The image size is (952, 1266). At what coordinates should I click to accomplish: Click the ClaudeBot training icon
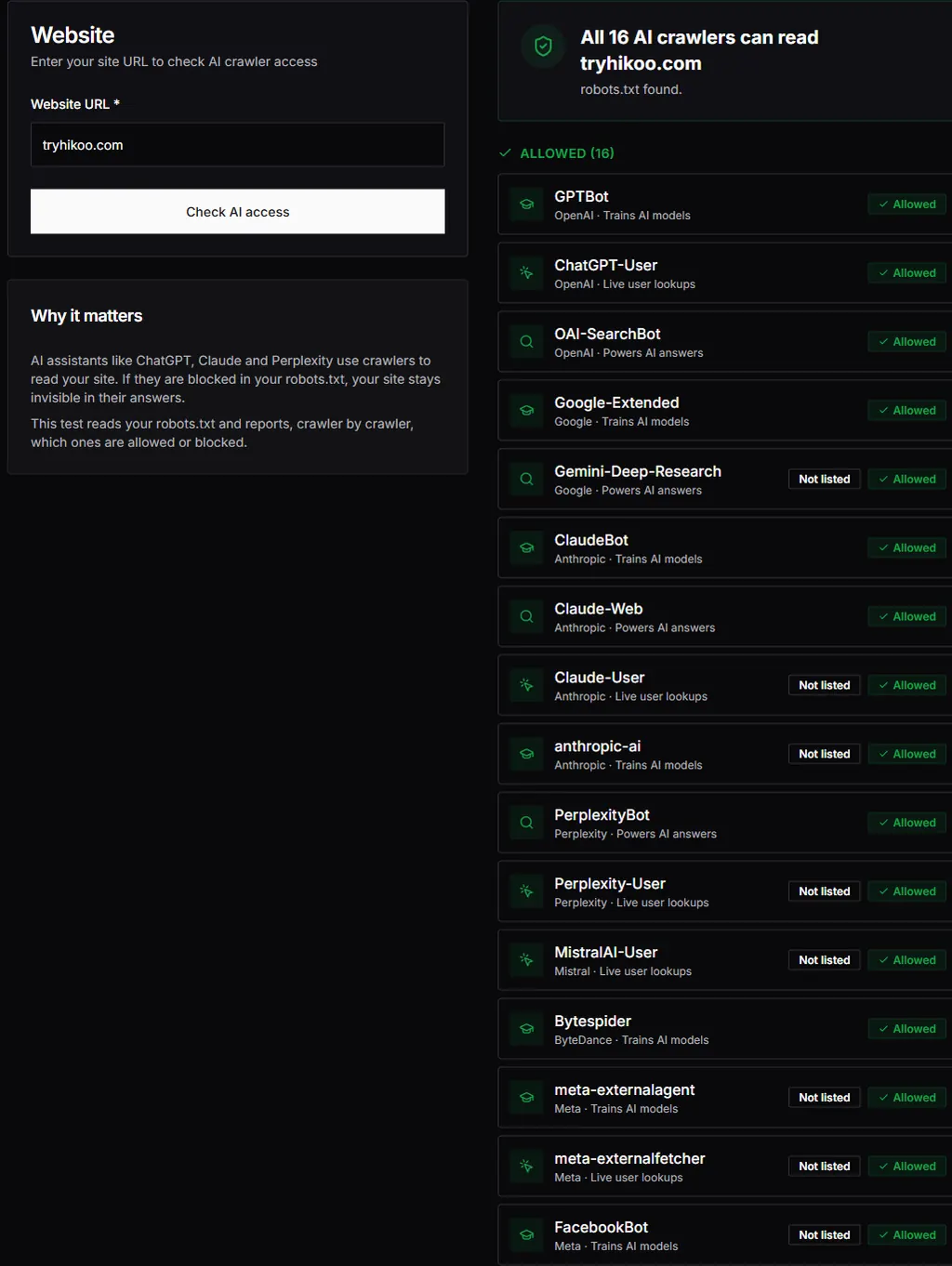(x=526, y=548)
